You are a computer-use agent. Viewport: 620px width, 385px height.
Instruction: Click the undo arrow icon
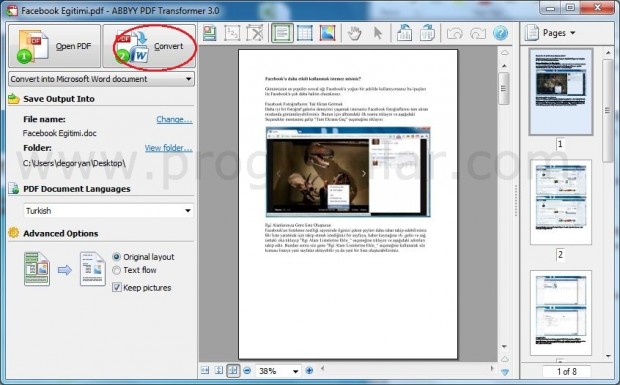point(455,34)
